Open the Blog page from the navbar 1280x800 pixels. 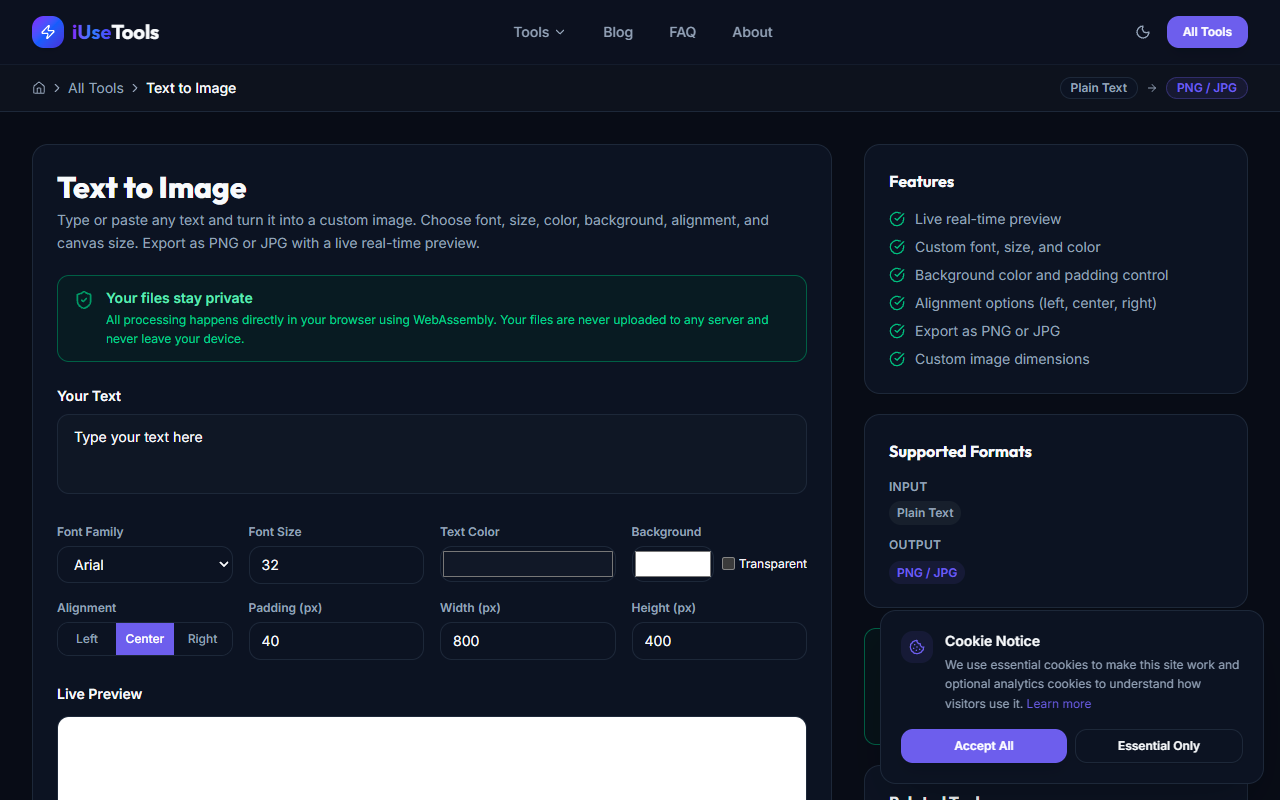tap(617, 31)
